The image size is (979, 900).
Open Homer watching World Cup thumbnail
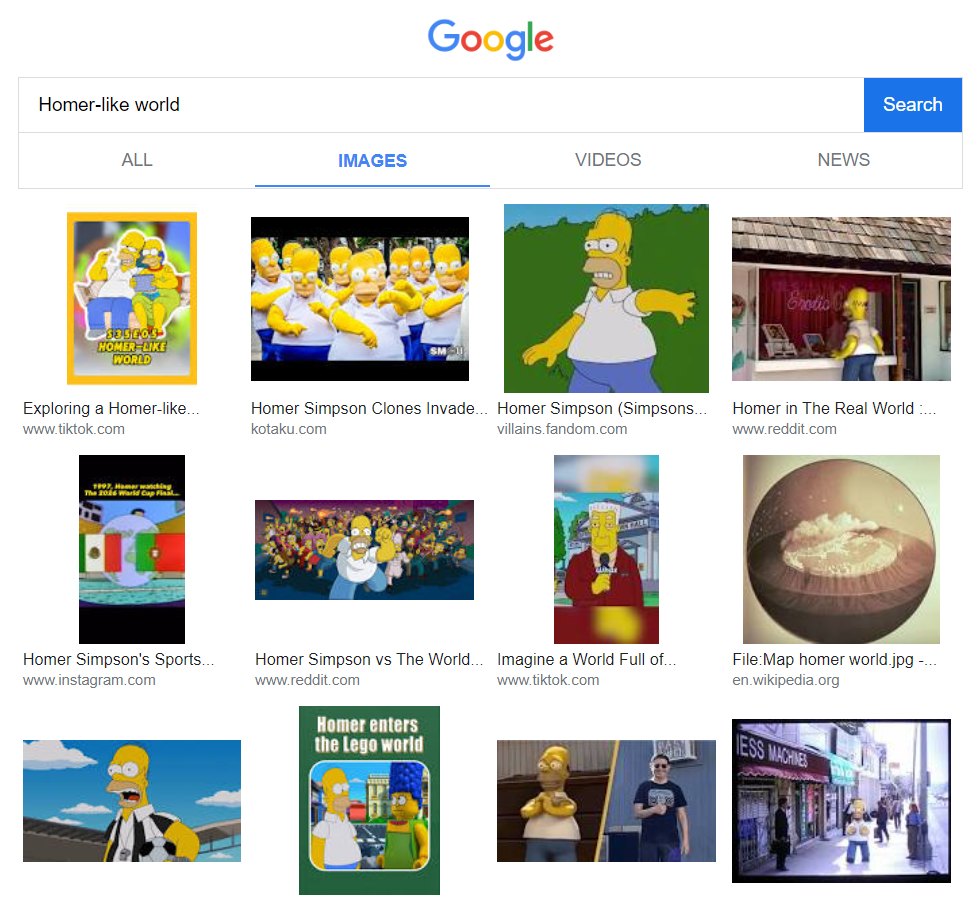click(132, 549)
